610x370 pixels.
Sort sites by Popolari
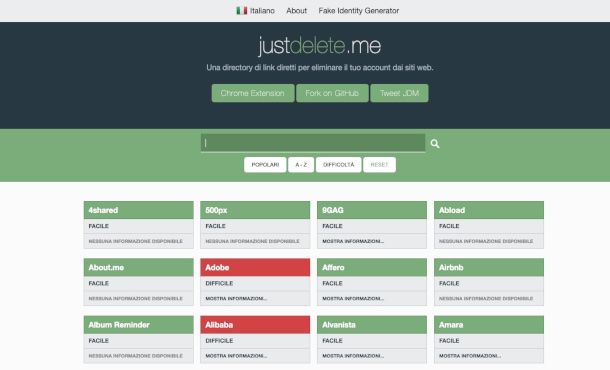pos(265,165)
